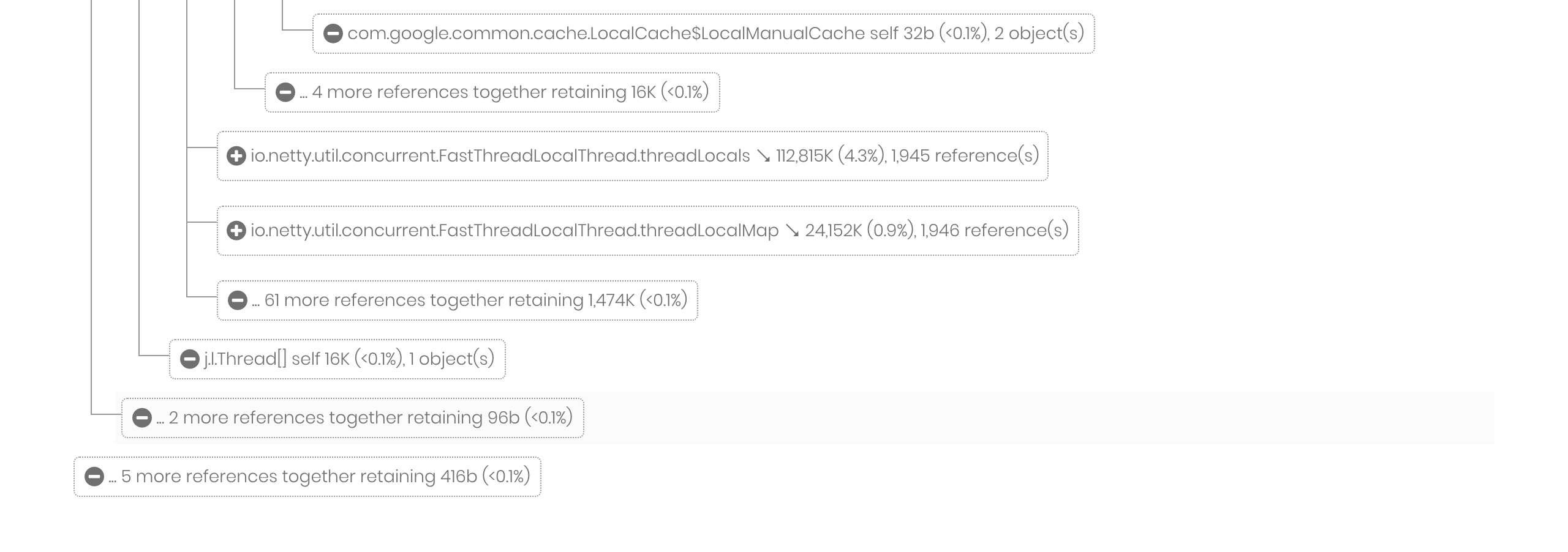Collapse the '61 more references retaining 1,474K' node icon
This screenshot has width=1568, height=552.
pos(238,300)
